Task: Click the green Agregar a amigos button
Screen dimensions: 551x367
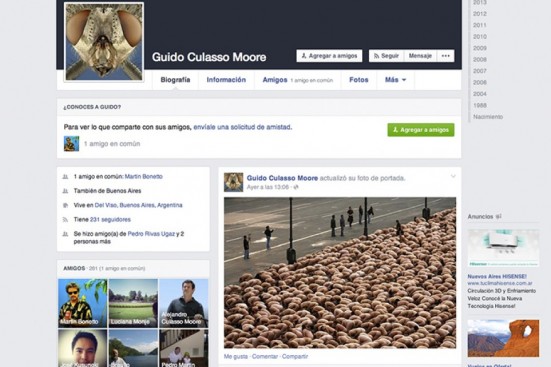Action: pyautogui.click(x=421, y=130)
